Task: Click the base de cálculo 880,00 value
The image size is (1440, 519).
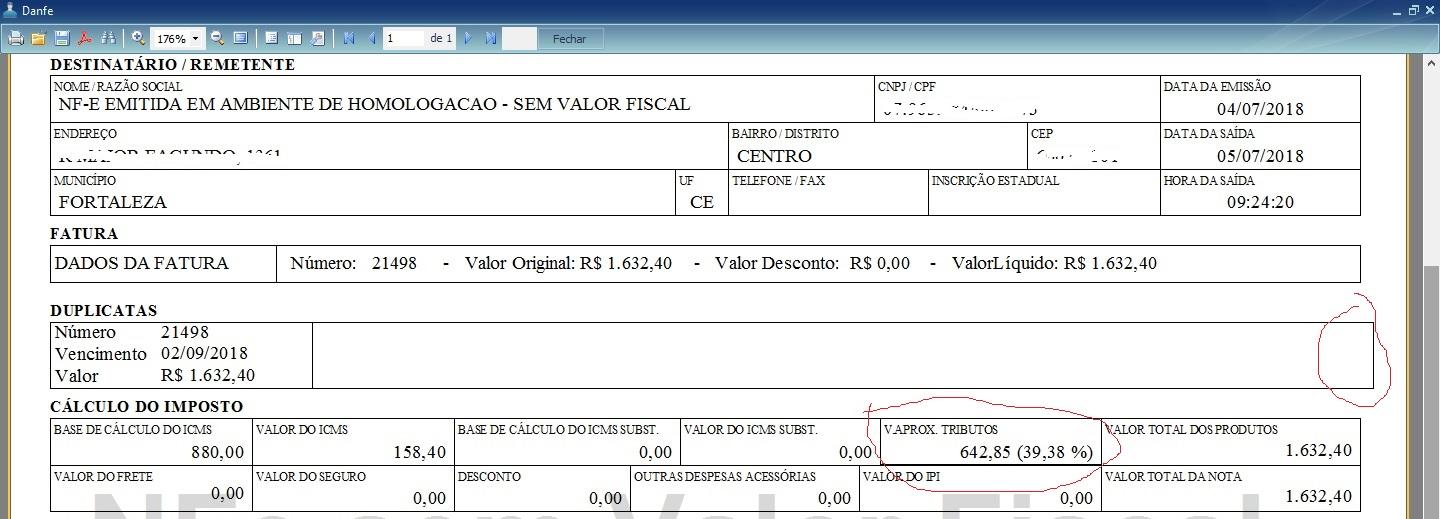Action: point(217,452)
